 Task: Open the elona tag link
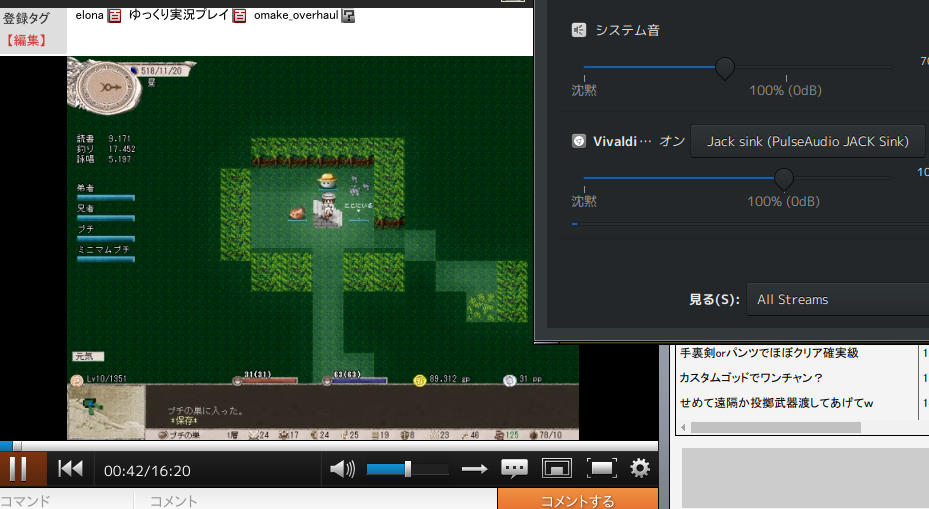pyautogui.click(x=89, y=15)
